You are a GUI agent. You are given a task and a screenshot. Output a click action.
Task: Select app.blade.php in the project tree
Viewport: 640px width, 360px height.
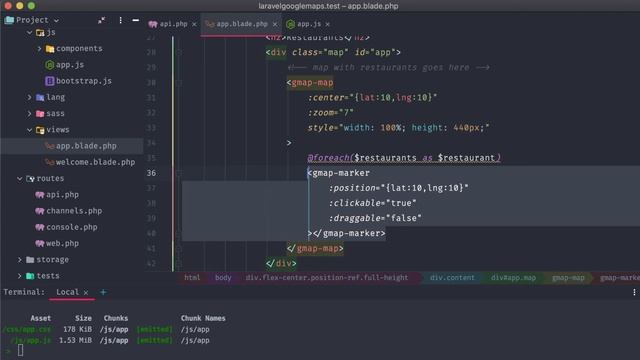click(86, 146)
